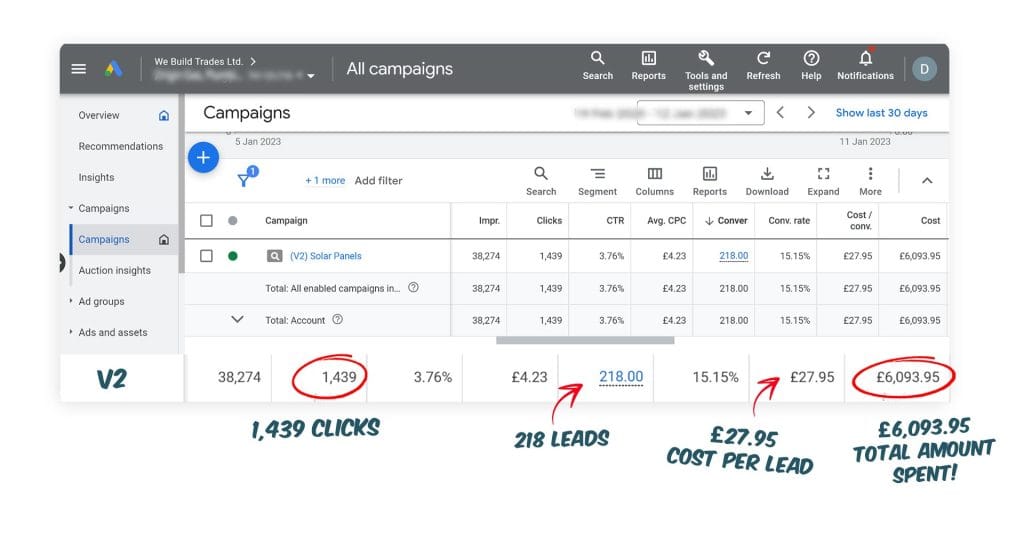The image size is (1024, 546).
Task: Click the Refresh icon
Action: click(x=763, y=58)
